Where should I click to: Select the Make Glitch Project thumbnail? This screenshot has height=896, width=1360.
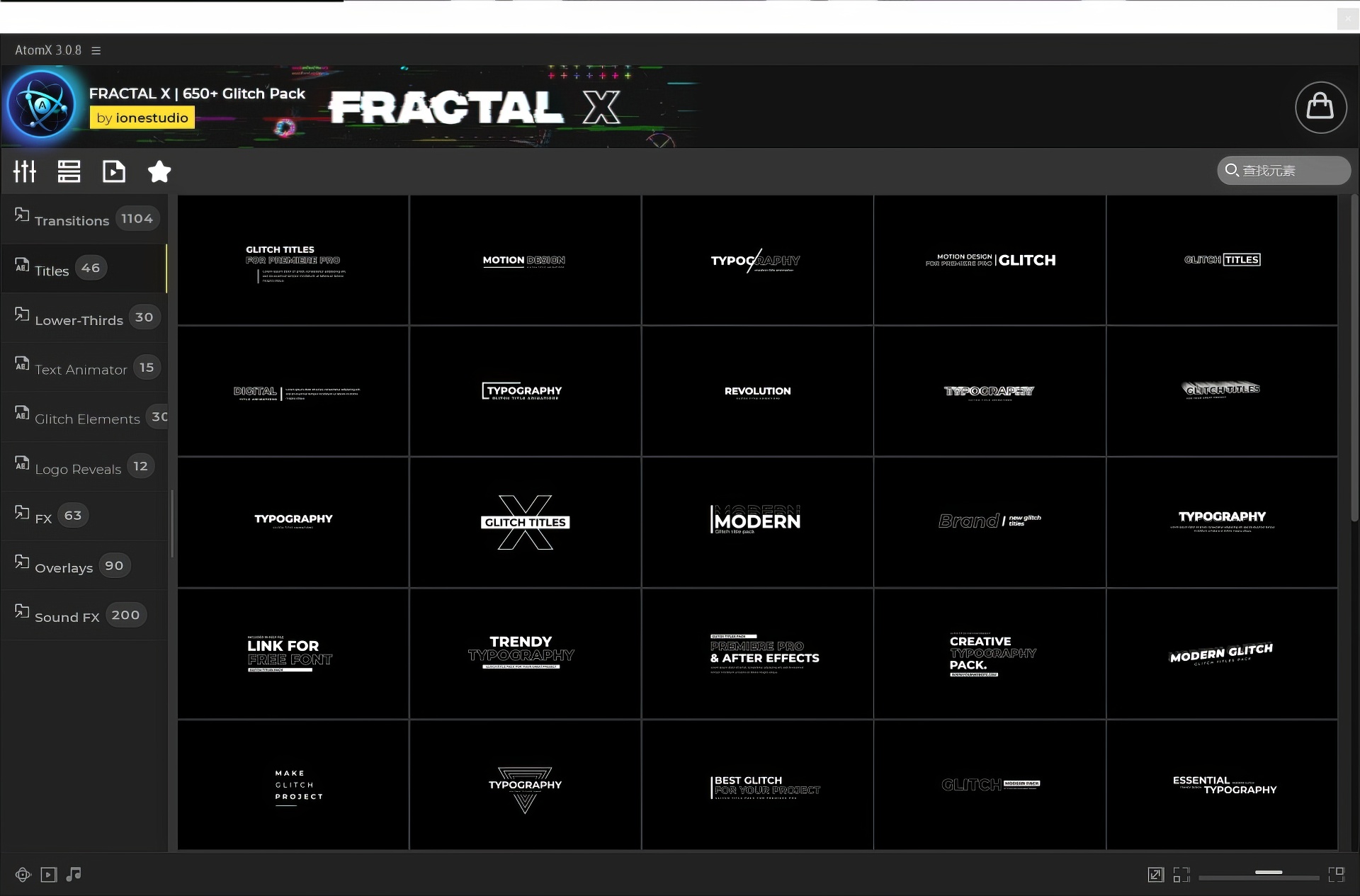click(x=293, y=785)
